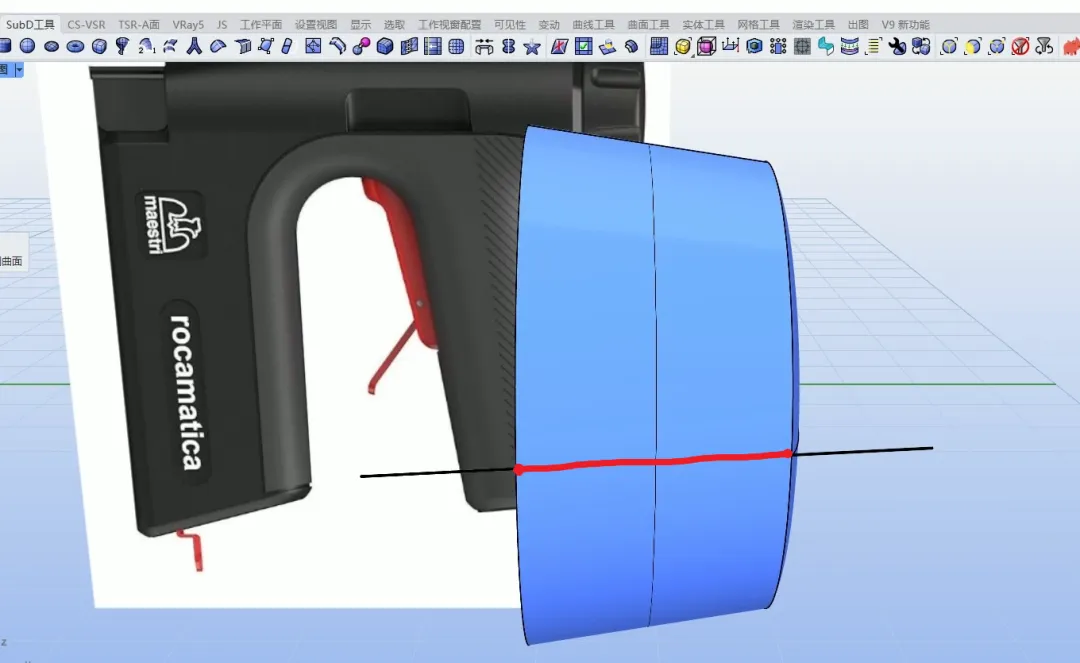Select the curved bridge tool icon
1080x663 pixels.
point(337,46)
